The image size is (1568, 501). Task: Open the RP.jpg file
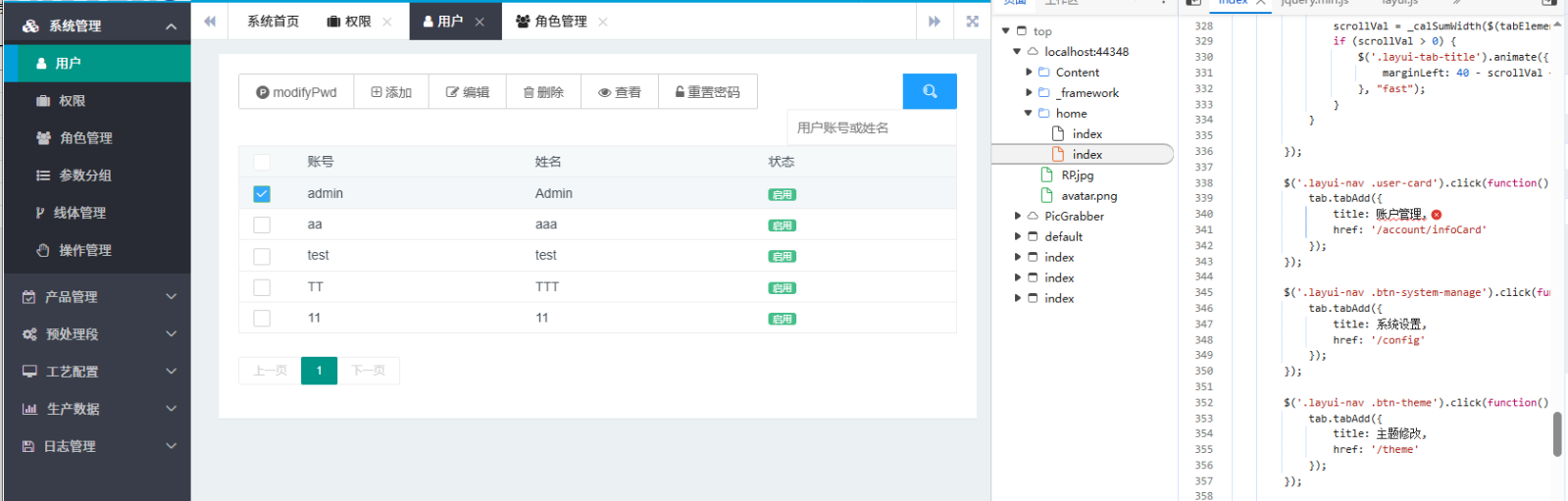click(1077, 175)
